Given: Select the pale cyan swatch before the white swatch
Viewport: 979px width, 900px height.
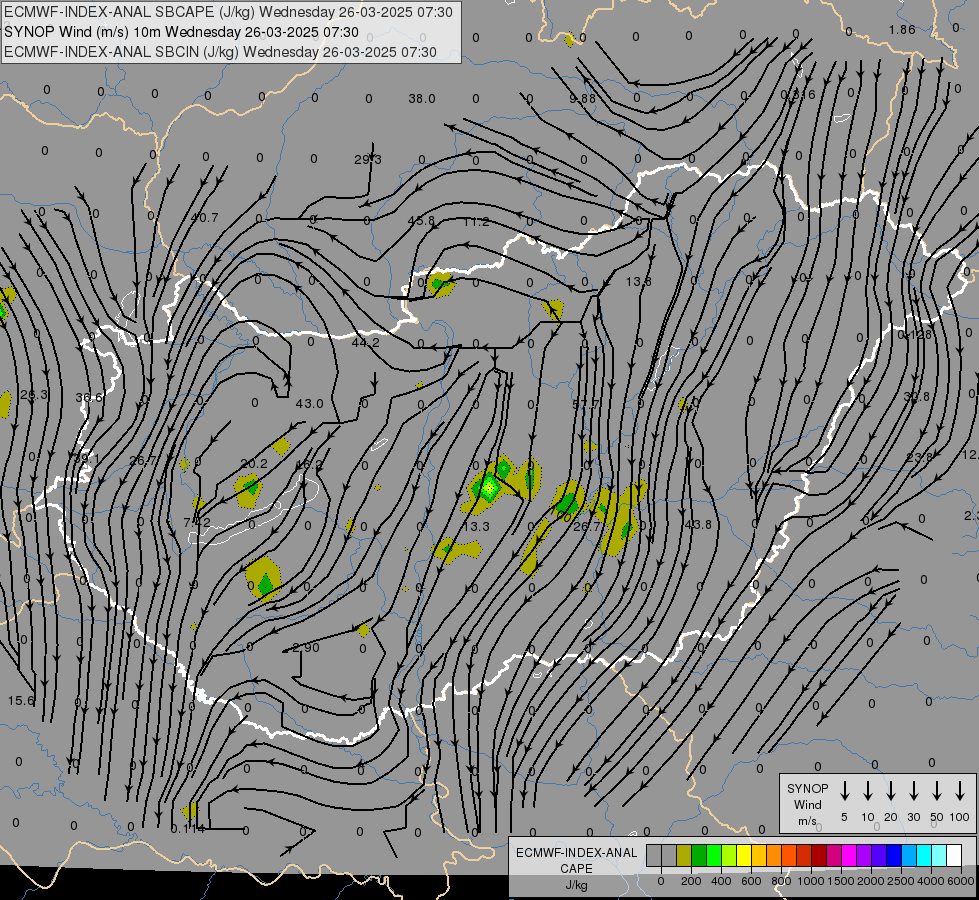Looking at the screenshot, I should click(939, 856).
